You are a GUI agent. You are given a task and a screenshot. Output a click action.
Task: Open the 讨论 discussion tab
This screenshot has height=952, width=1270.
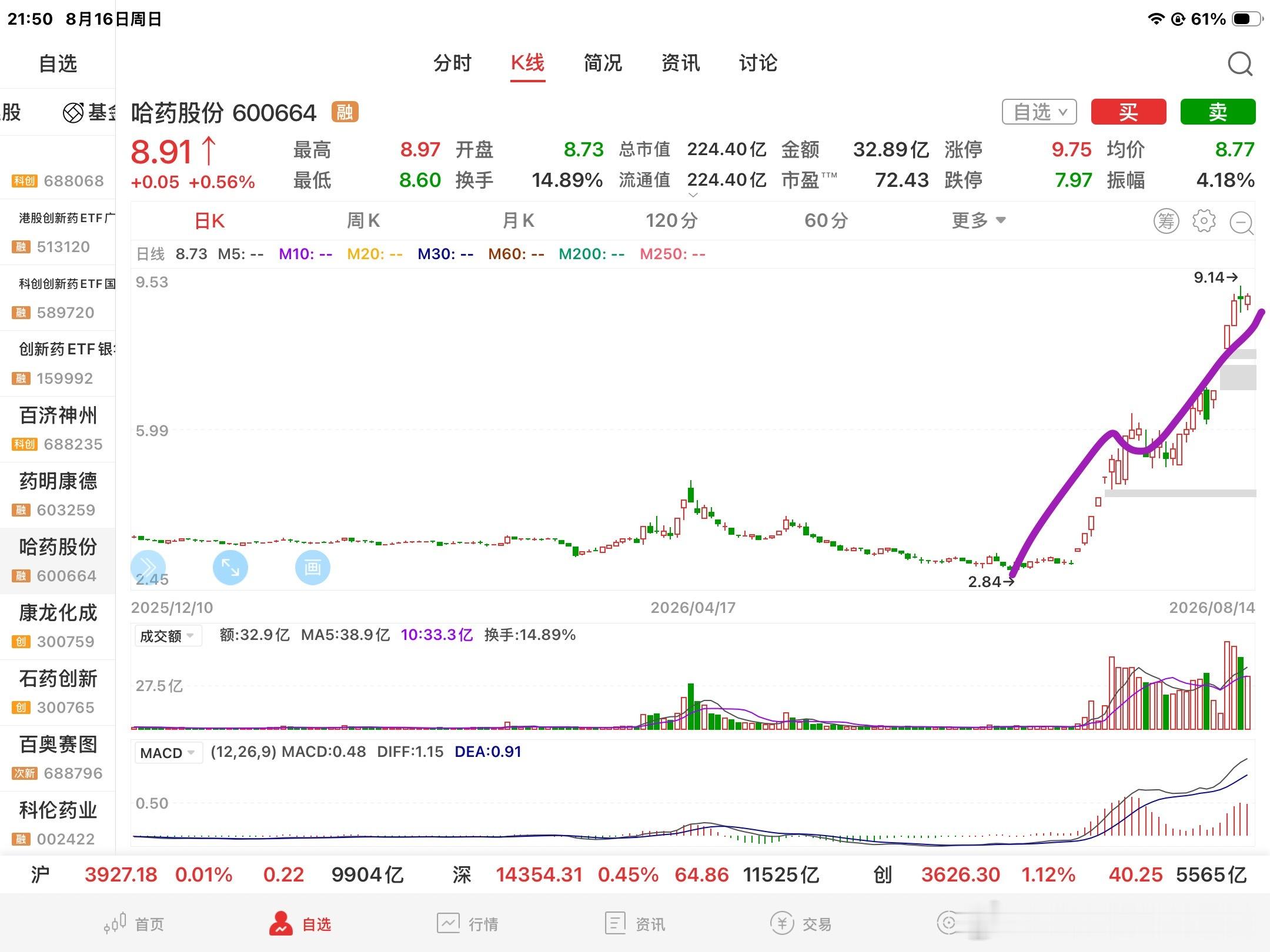pos(758,63)
